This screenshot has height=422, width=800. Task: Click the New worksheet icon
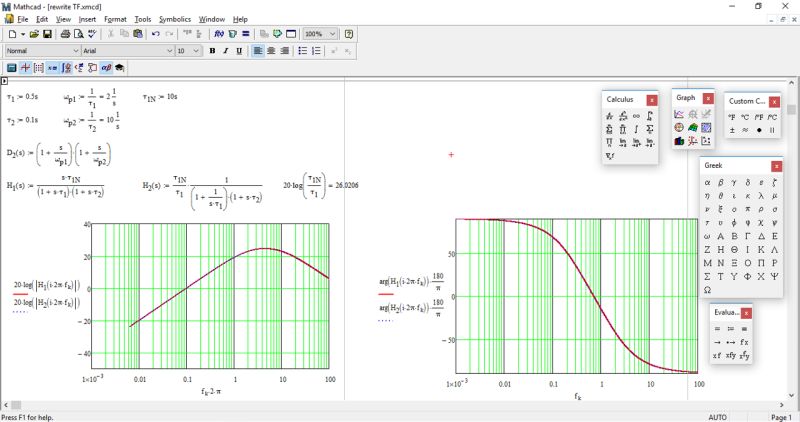pos(12,34)
